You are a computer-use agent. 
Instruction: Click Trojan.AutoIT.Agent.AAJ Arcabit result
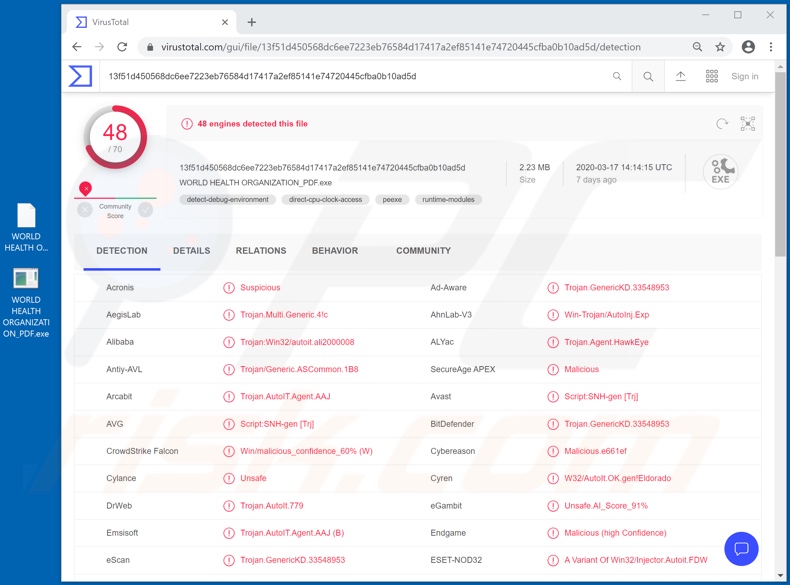click(285, 397)
